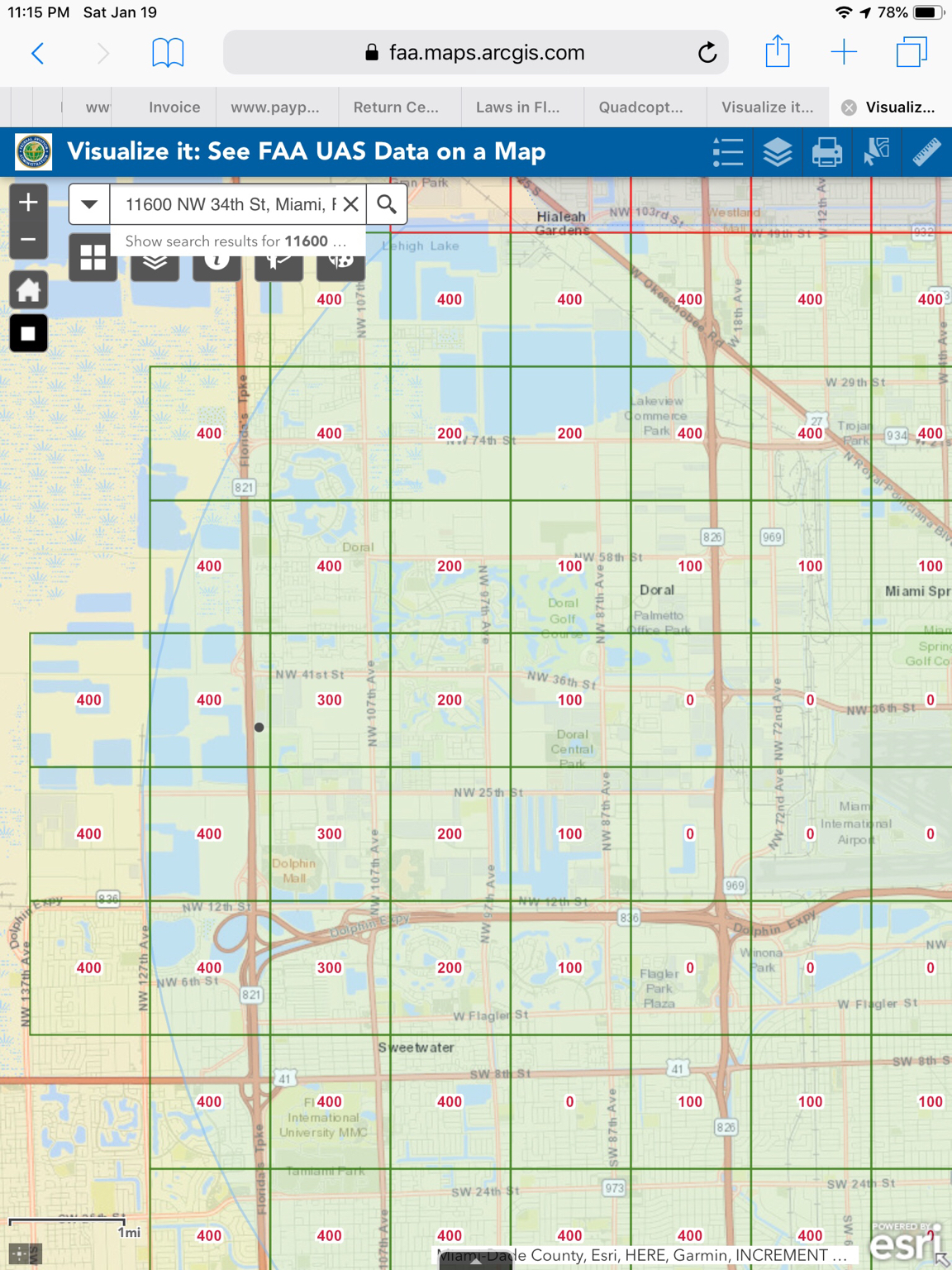Switch to the Quadcopt... browser tab
The width and height of the screenshot is (952, 1270).
coord(641,107)
